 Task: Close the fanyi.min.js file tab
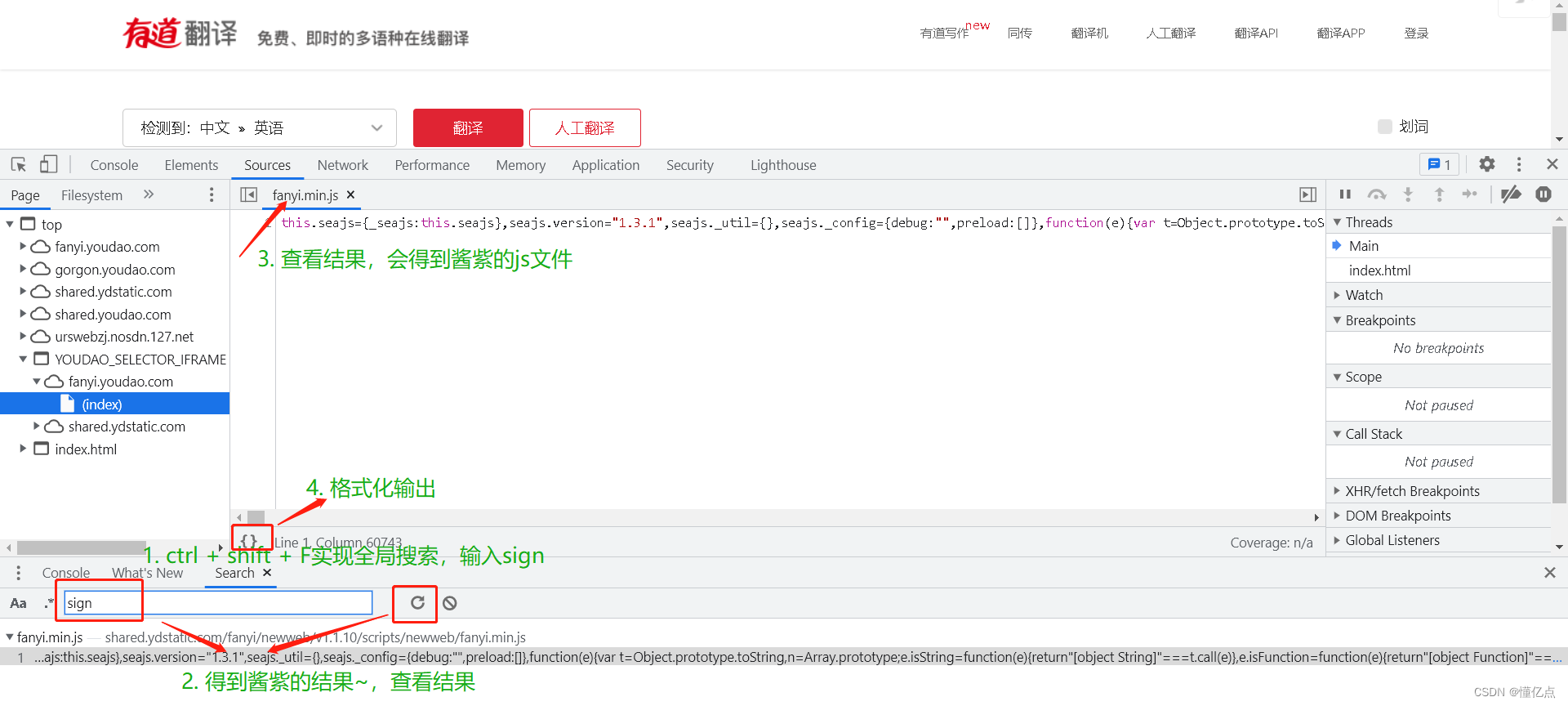(x=350, y=194)
